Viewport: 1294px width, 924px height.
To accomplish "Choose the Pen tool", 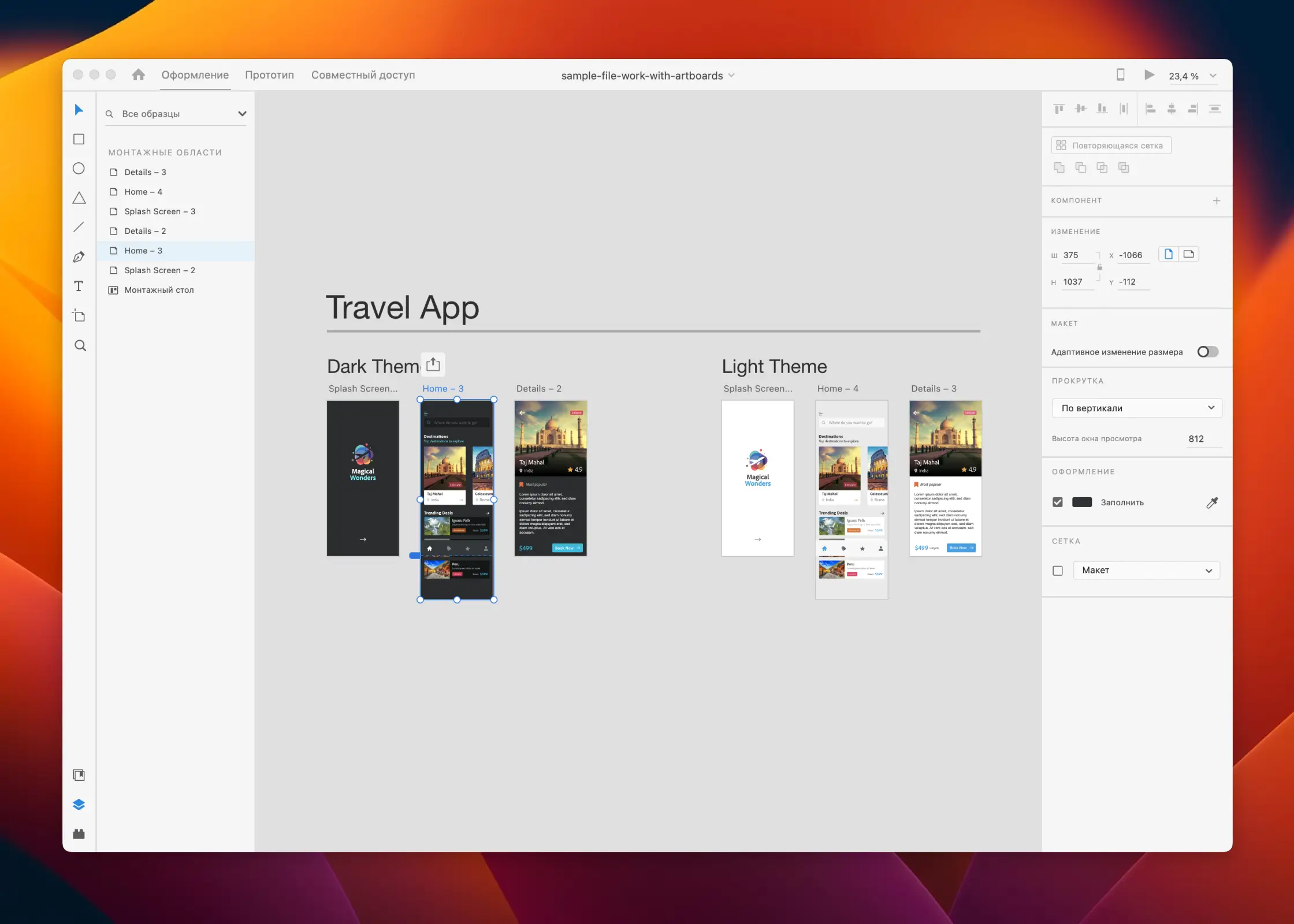I will coord(79,256).
